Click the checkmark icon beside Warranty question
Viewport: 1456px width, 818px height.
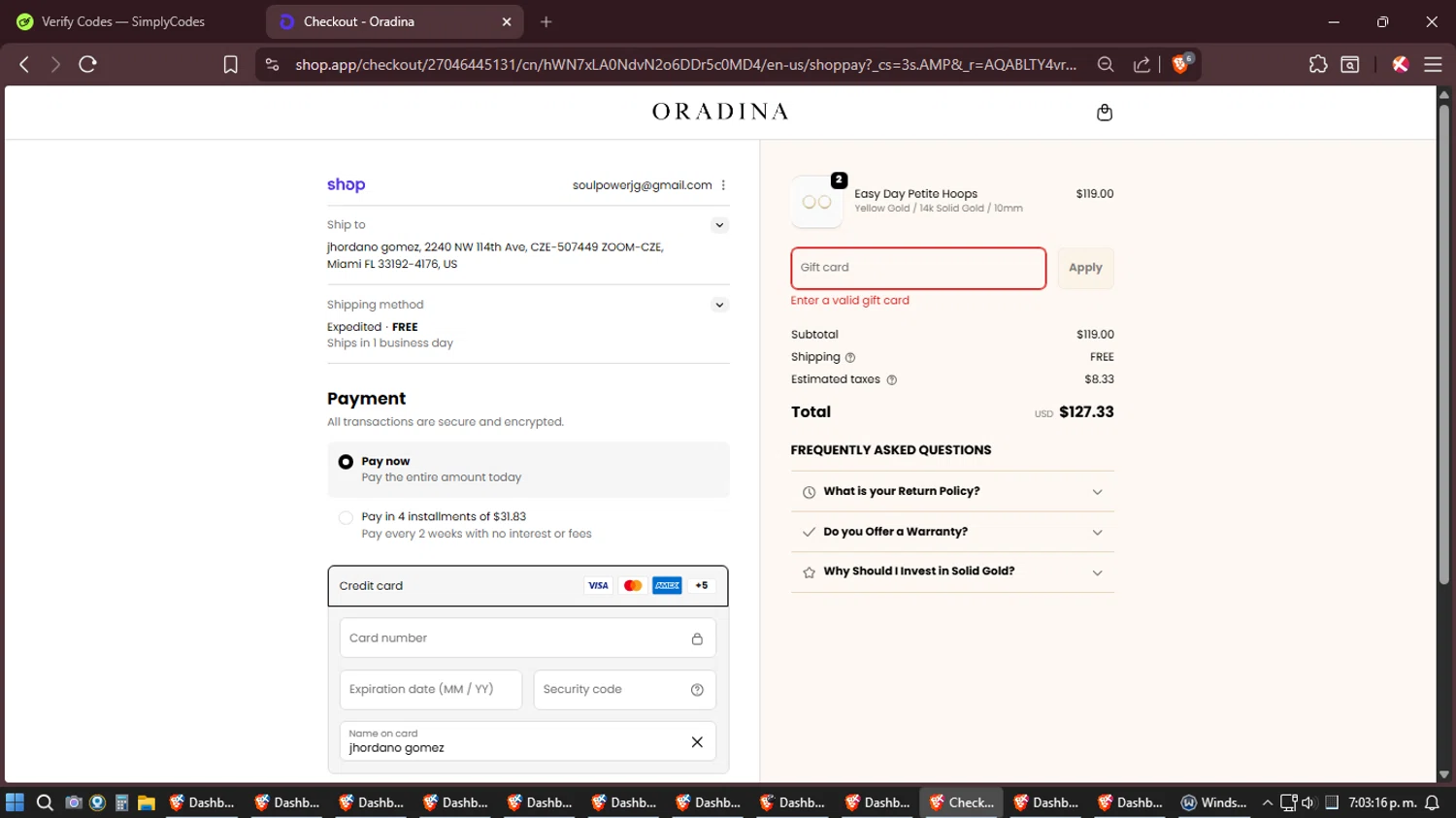pyautogui.click(x=809, y=532)
